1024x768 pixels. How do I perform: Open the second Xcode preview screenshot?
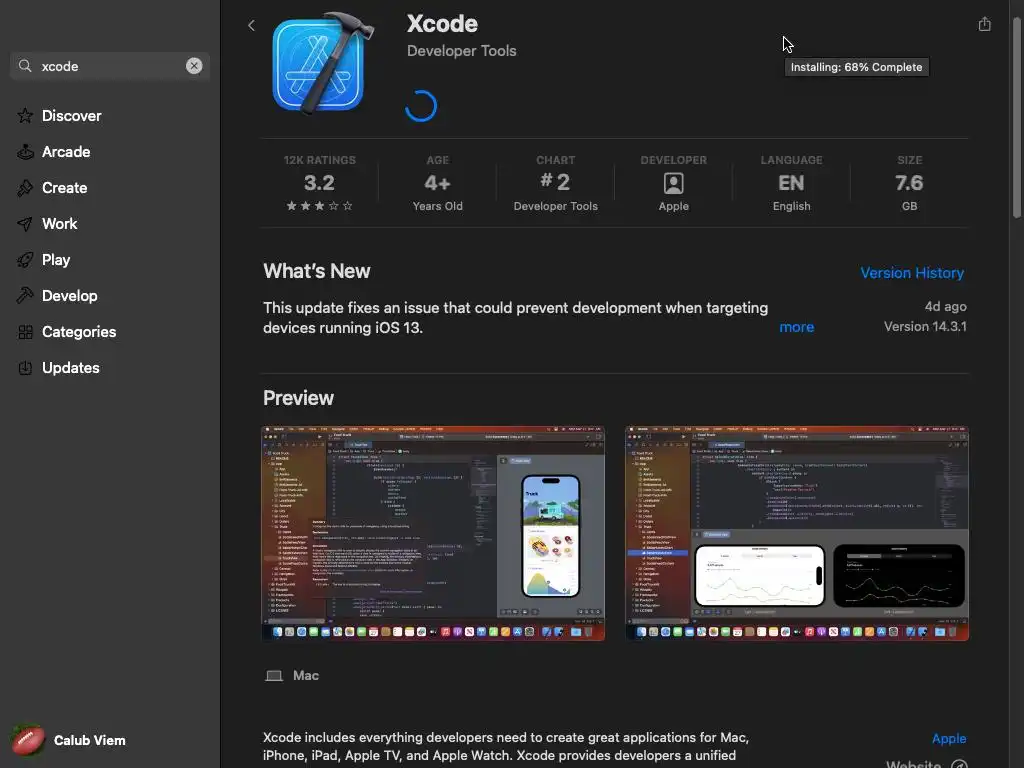pyautogui.click(x=797, y=534)
